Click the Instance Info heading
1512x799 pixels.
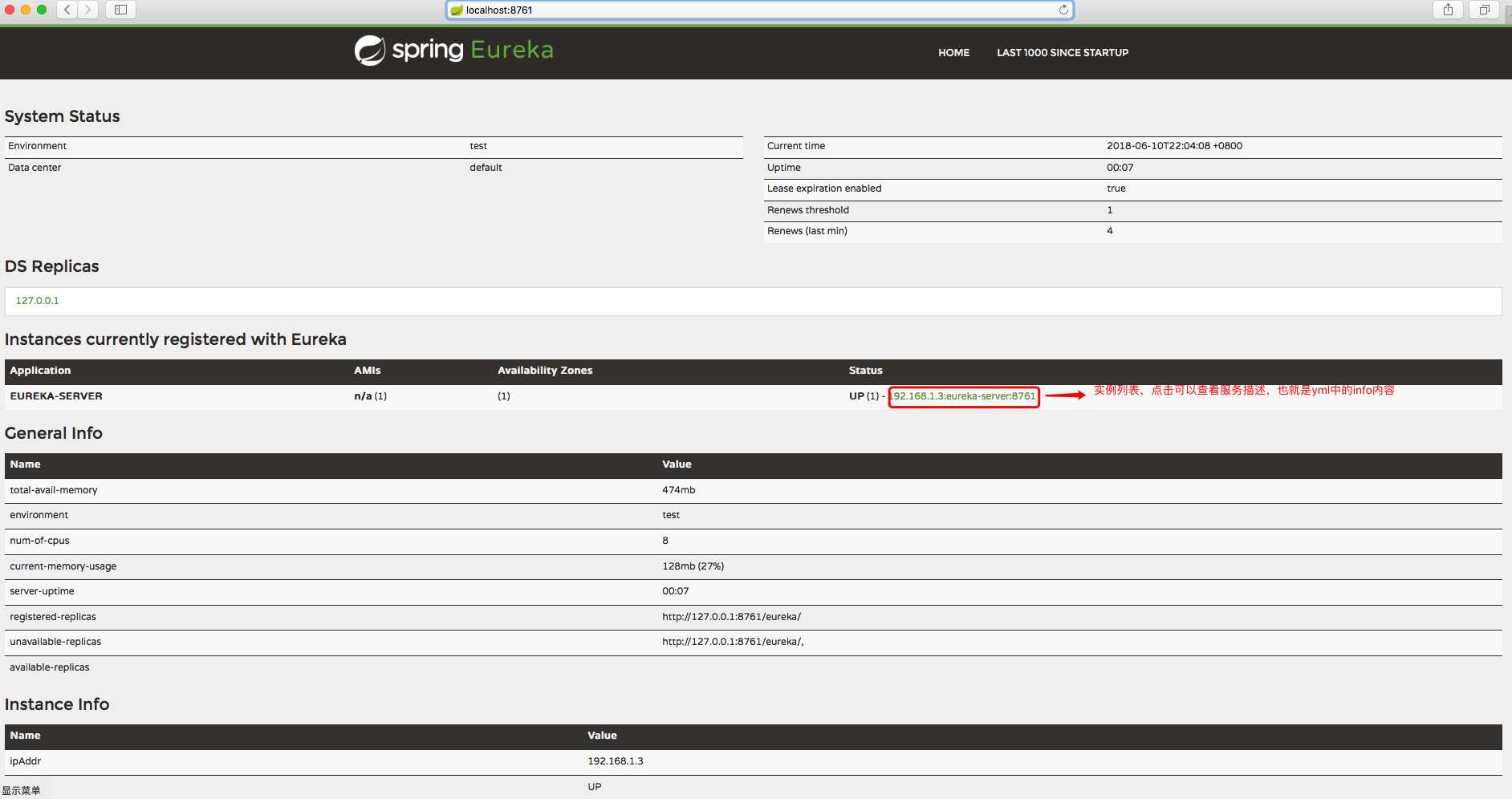click(x=56, y=704)
